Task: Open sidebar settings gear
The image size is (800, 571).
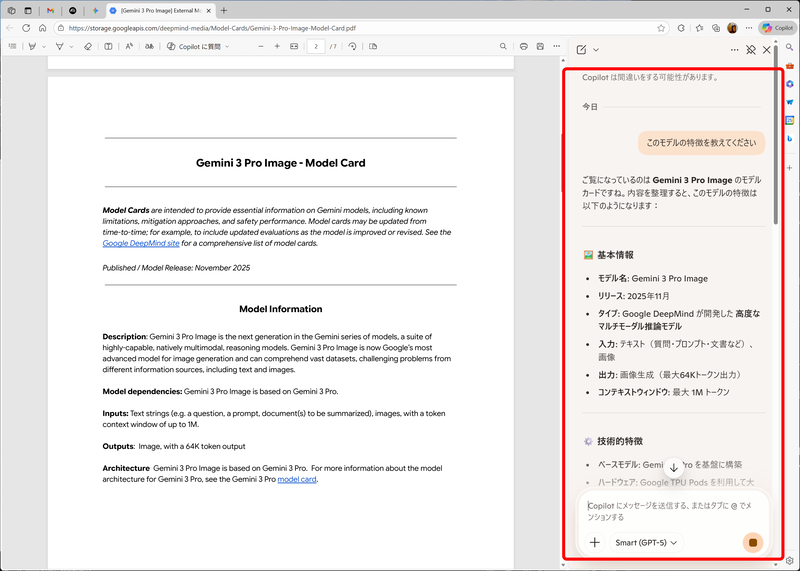Action: pyautogui.click(x=789, y=561)
